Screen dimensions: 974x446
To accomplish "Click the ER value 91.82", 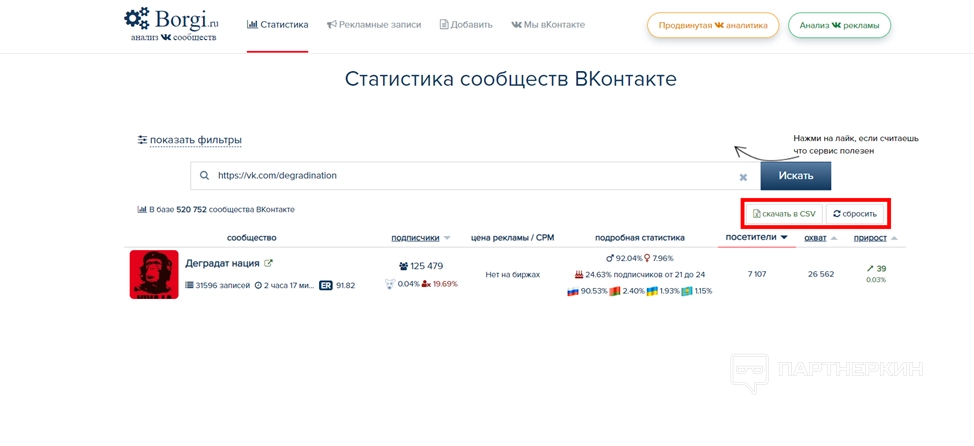I will tap(345, 285).
